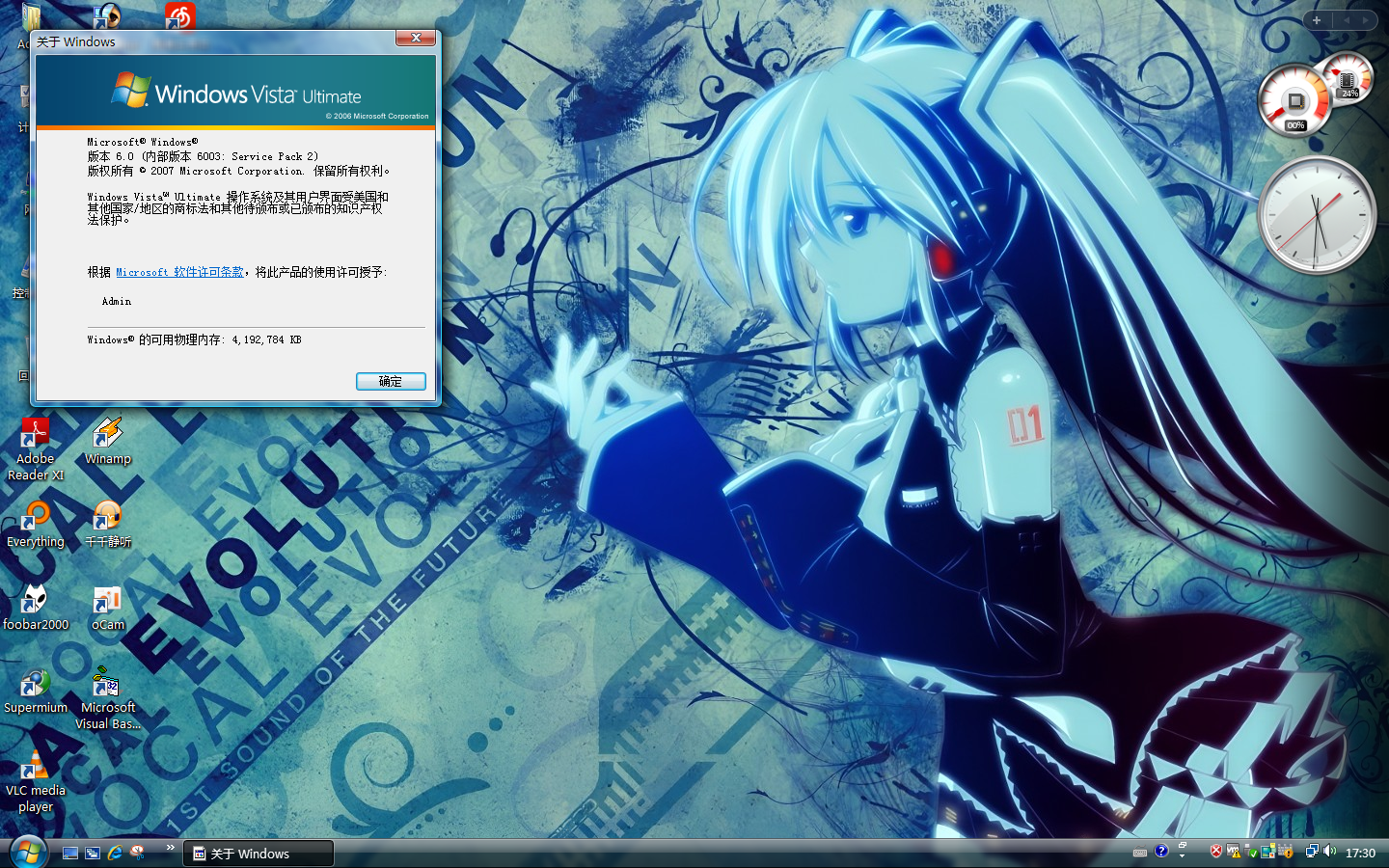Open the 千千静听 desktop shortcut
Screen dimensions: 1389x868
107,524
